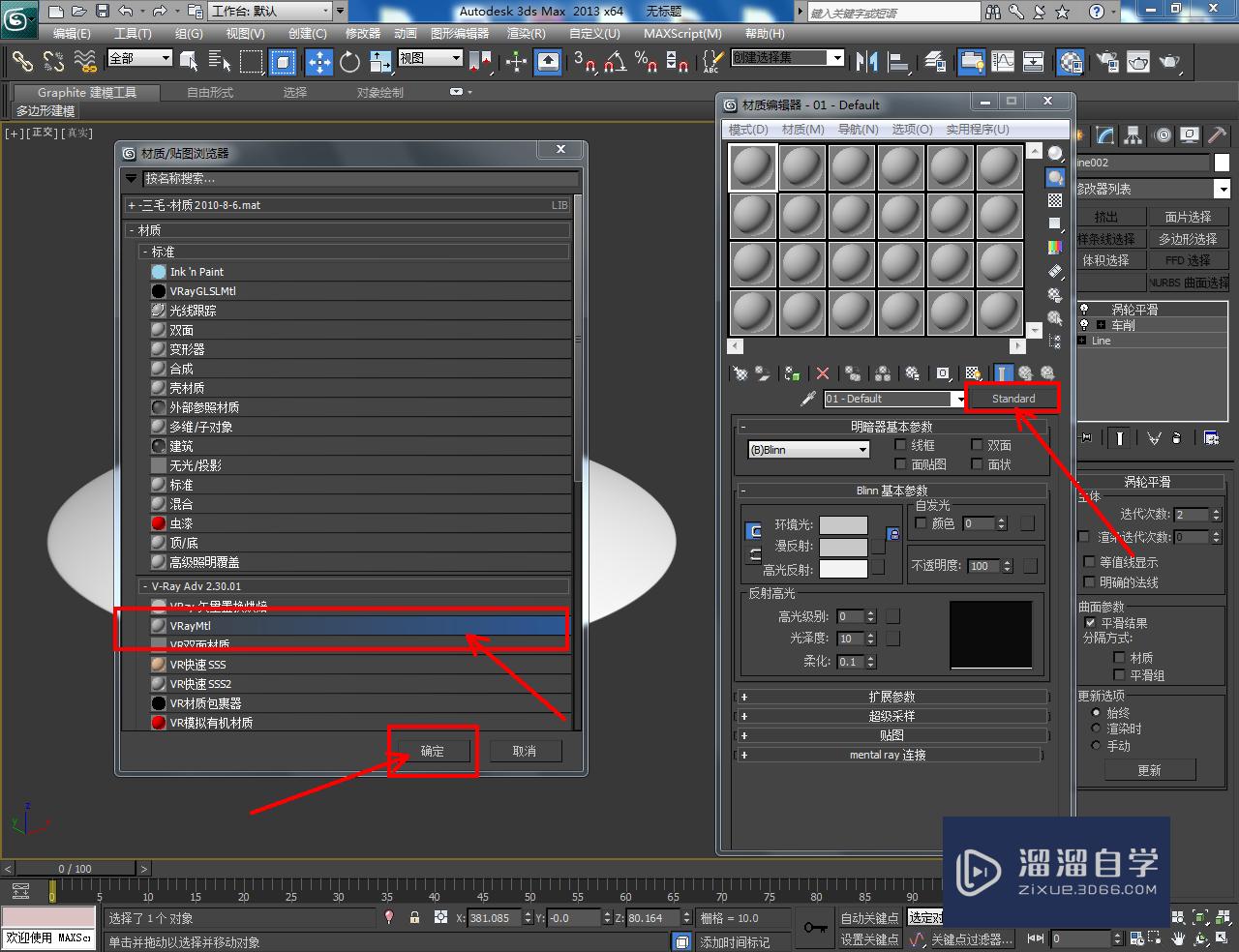This screenshot has width=1239, height=952.
Task: Enable the 线框 (Wire) checkbox
Action: (900, 445)
